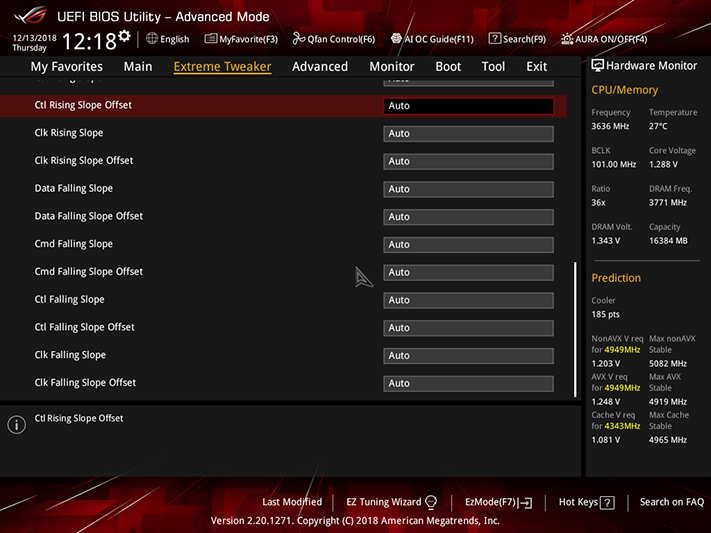The height and width of the screenshot is (533, 711).
Task: Select the Data Falling Slope Offset label
Action: coord(89,216)
